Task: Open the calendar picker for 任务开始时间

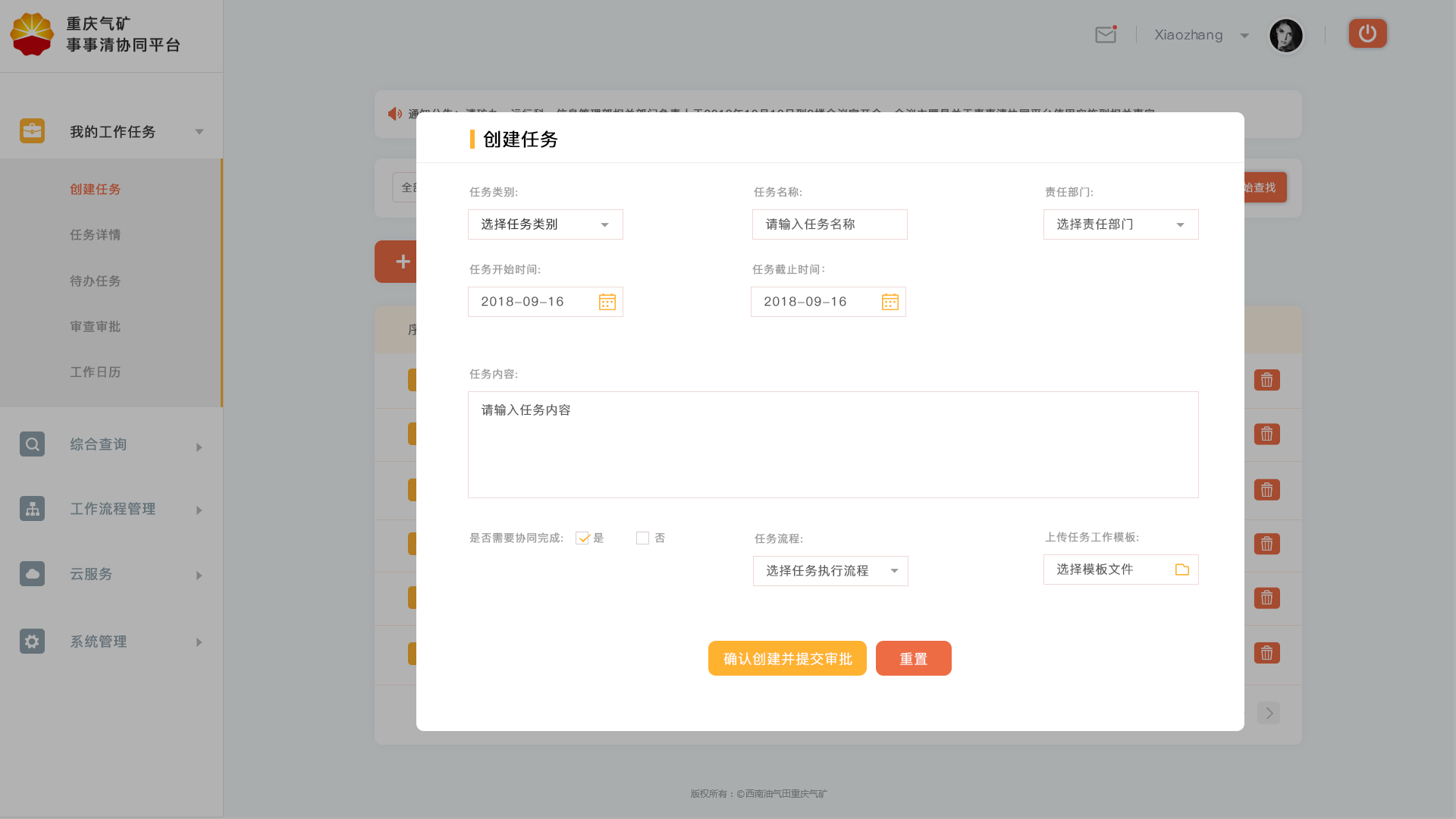Action: (607, 301)
